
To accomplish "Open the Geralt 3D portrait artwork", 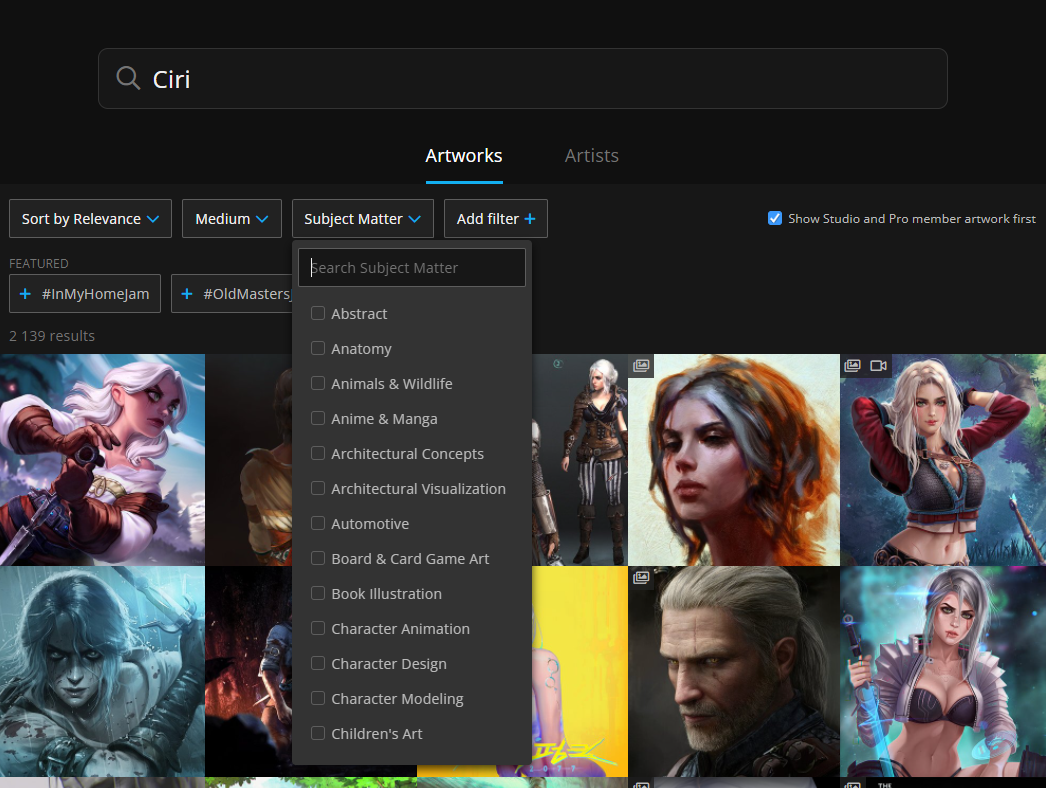I will pyautogui.click(x=734, y=671).
